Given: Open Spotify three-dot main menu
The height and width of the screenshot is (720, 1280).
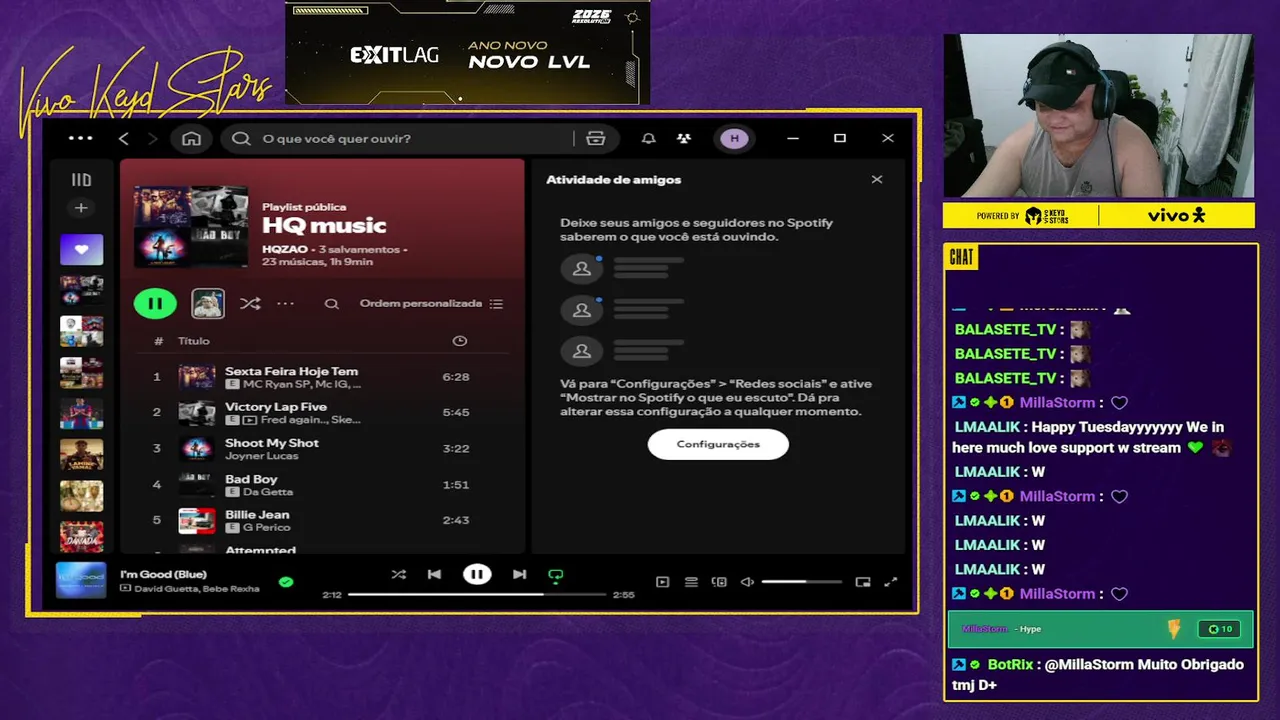Looking at the screenshot, I should 80,138.
